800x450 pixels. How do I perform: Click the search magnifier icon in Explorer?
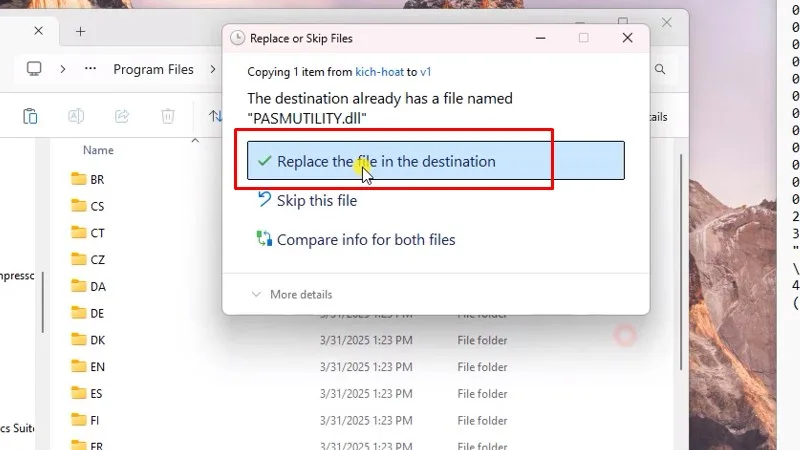[660, 69]
